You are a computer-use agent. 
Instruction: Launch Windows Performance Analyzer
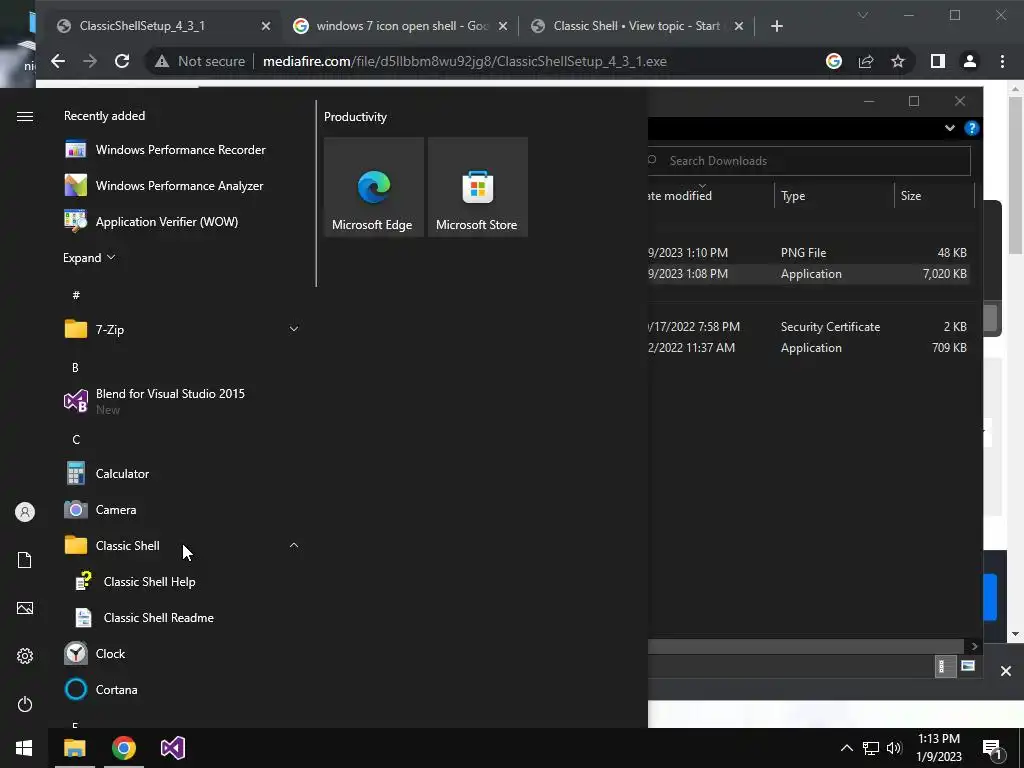click(182, 185)
